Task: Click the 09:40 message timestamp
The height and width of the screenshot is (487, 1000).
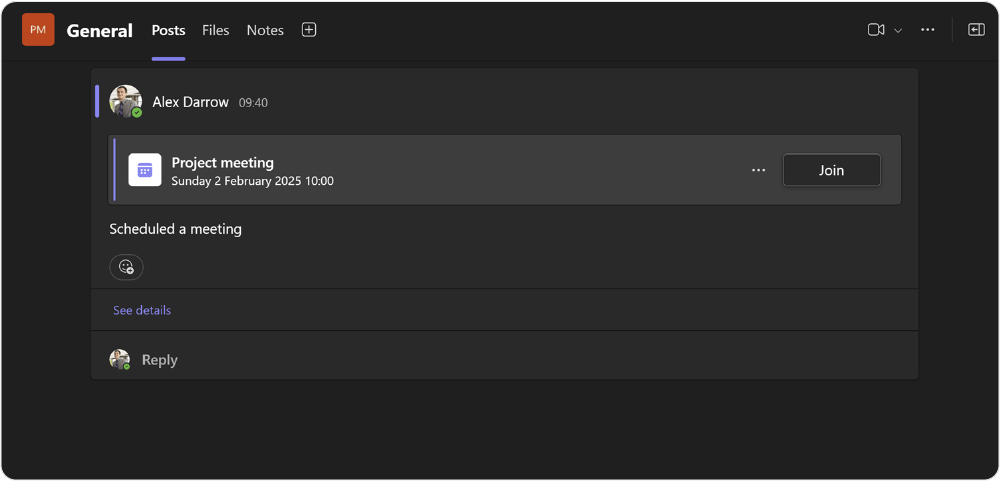Action: [253, 103]
